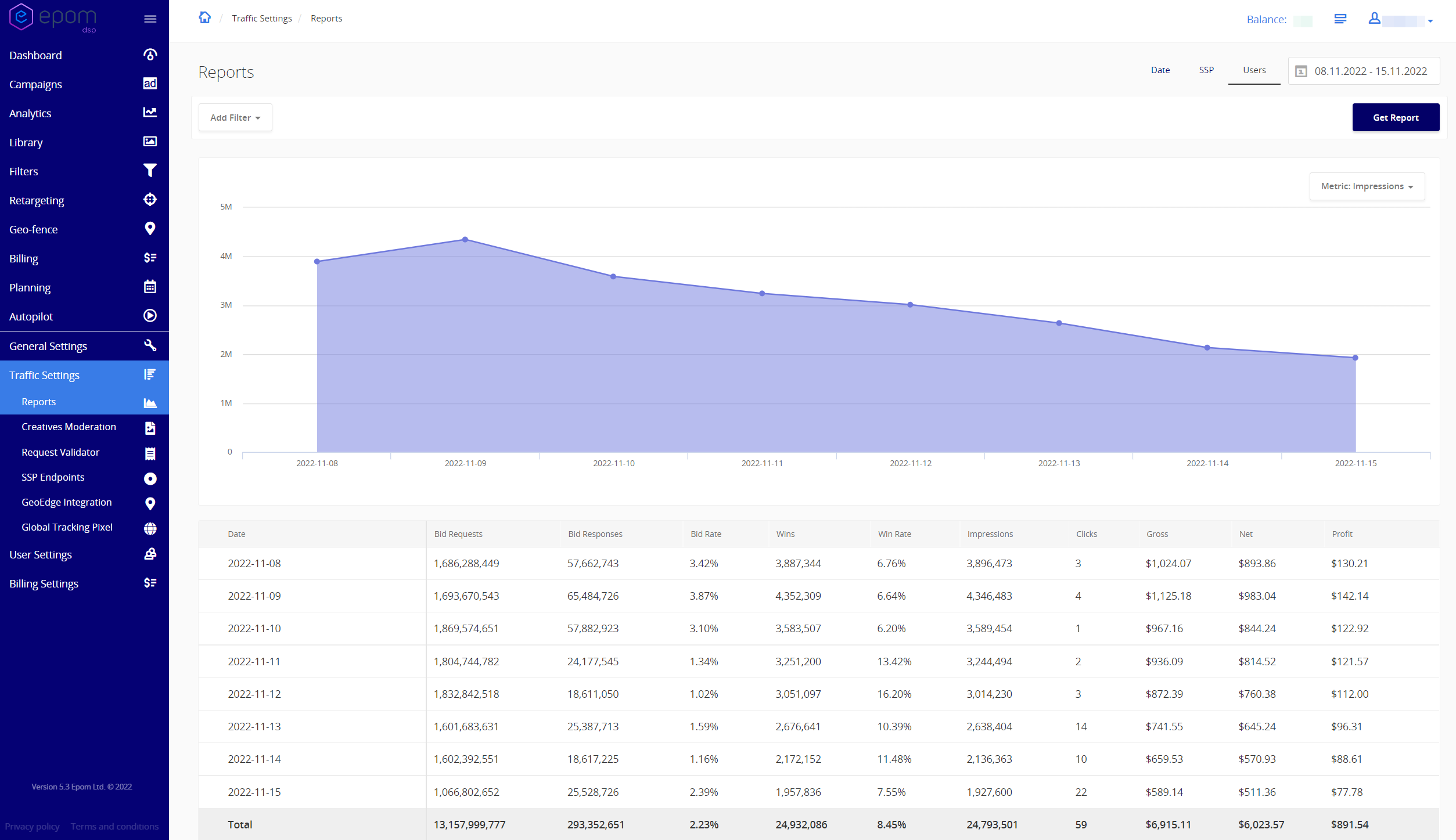Expand the Metric: Impressions dropdown
1456x840 pixels.
pyautogui.click(x=1367, y=186)
